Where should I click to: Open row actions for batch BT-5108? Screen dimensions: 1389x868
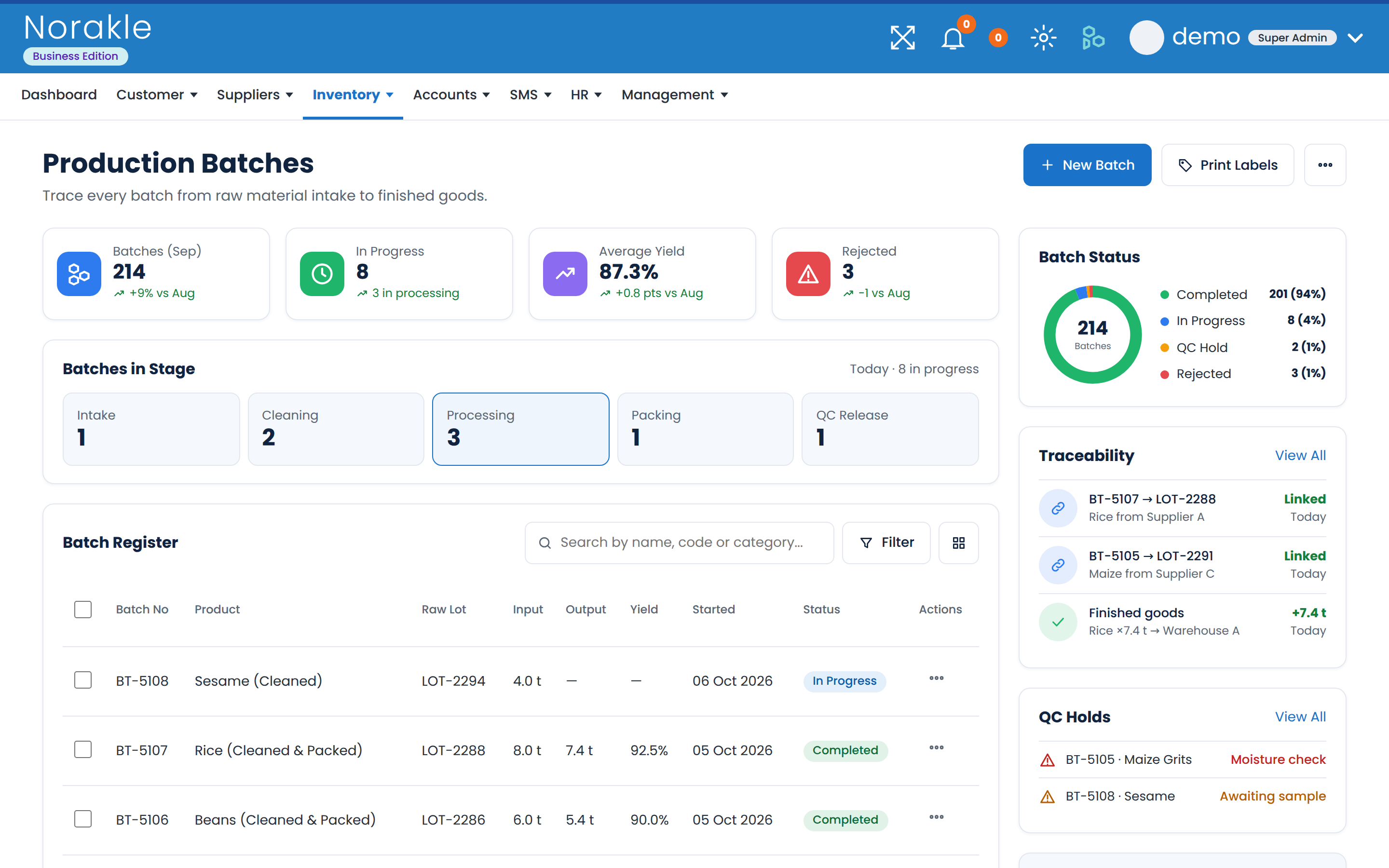pos(936,678)
